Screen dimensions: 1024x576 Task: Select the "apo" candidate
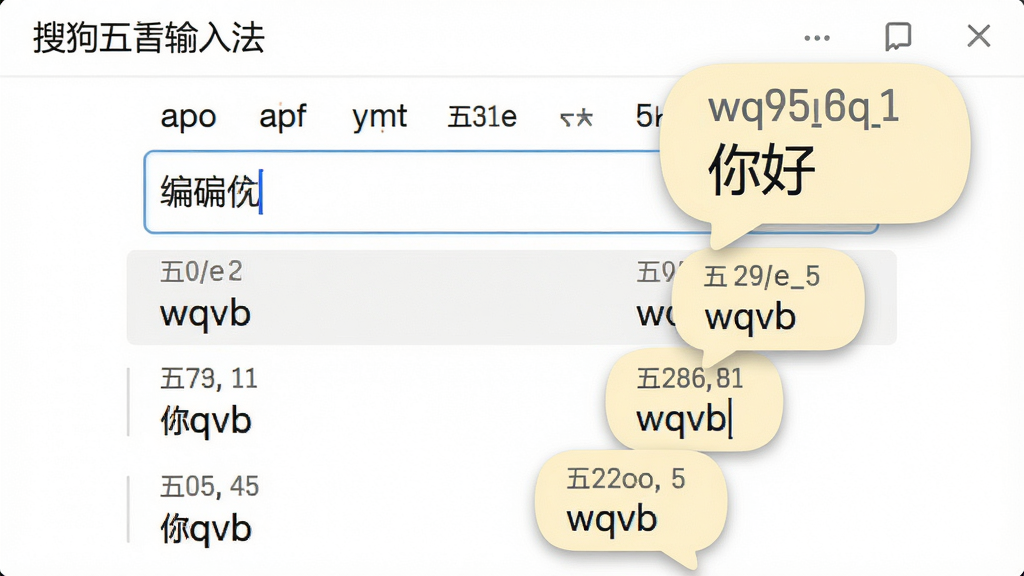(188, 117)
